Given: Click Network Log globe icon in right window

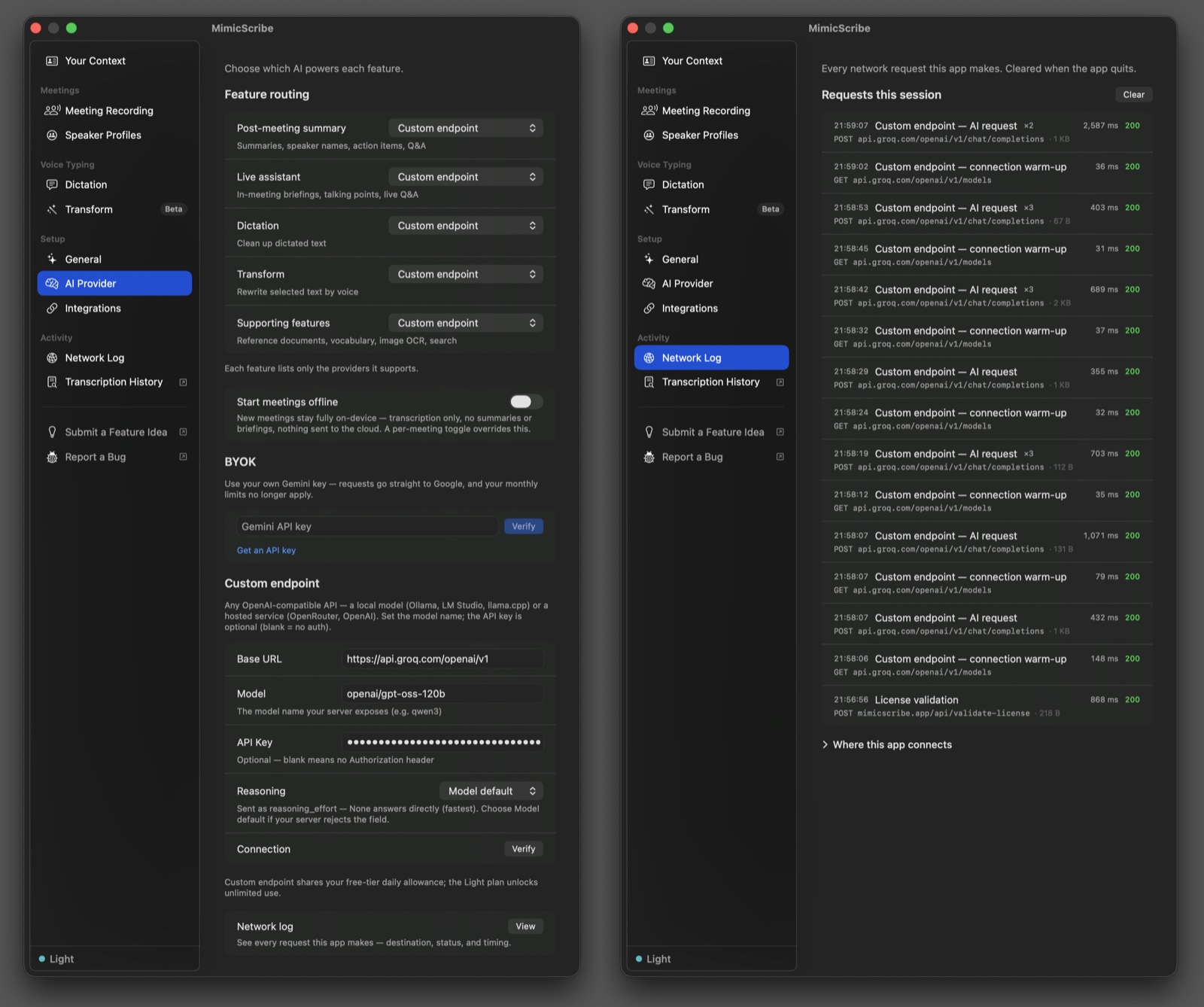Looking at the screenshot, I should [x=649, y=358].
